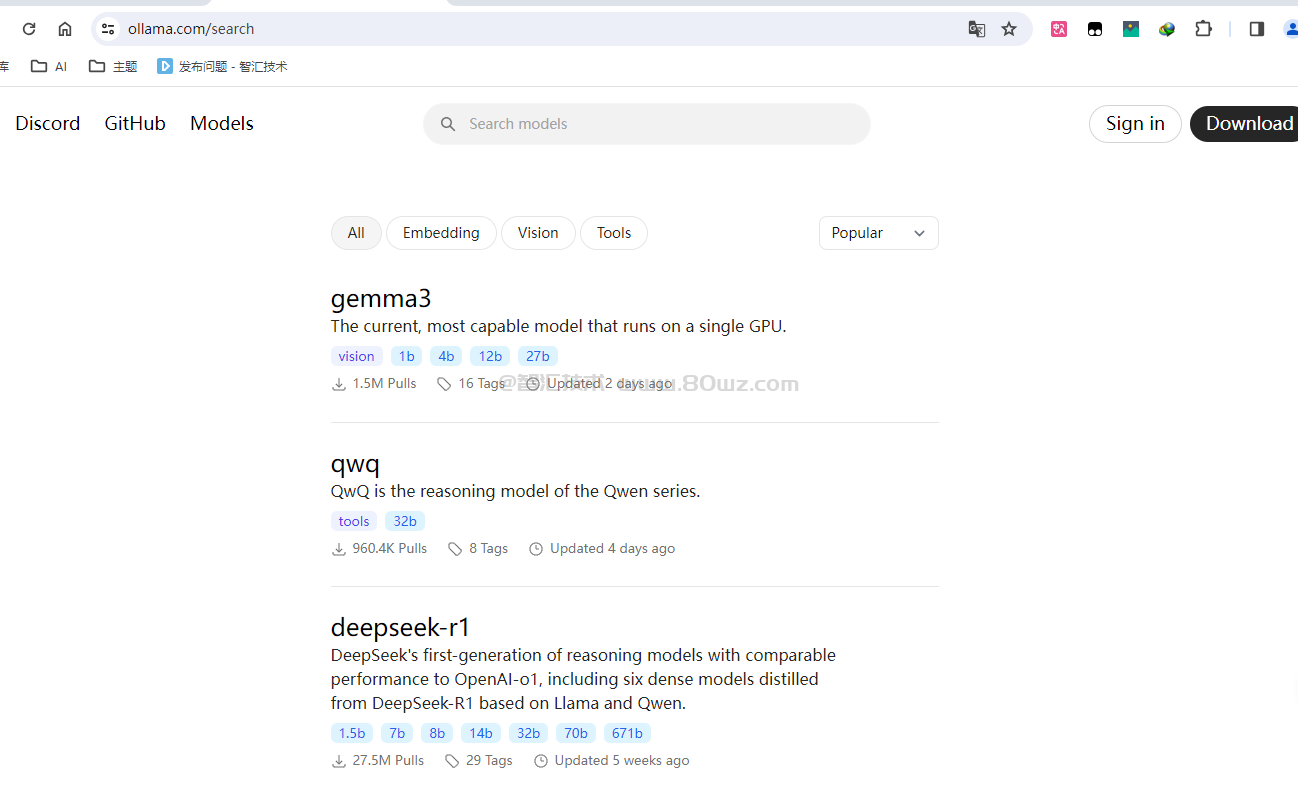1298x799 pixels.
Task: Select the All filter
Action: click(356, 233)
